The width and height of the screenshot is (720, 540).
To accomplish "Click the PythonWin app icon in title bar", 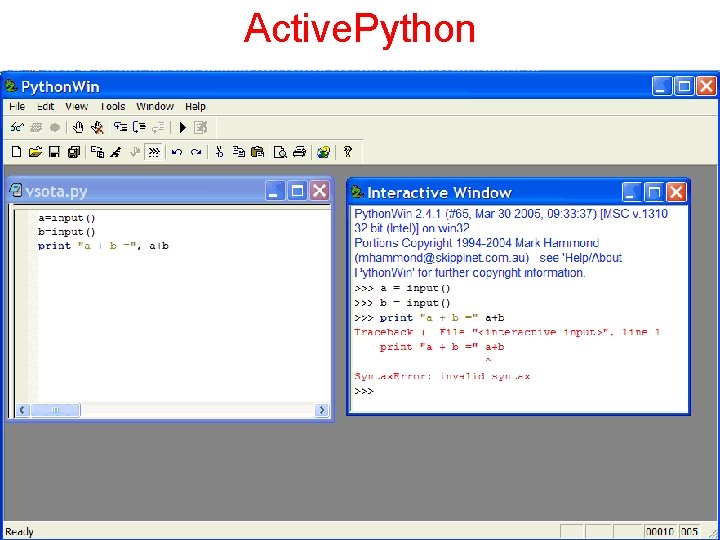I will 11,86.
